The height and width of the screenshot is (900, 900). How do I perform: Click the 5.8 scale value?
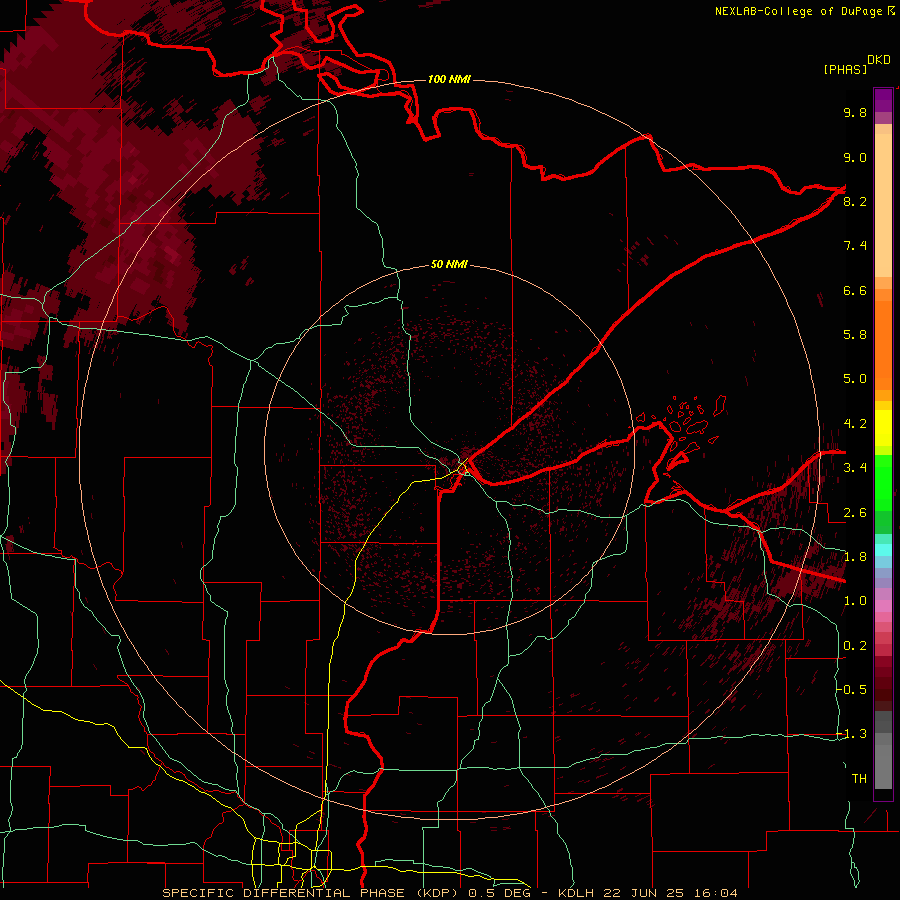pos(855,335)
